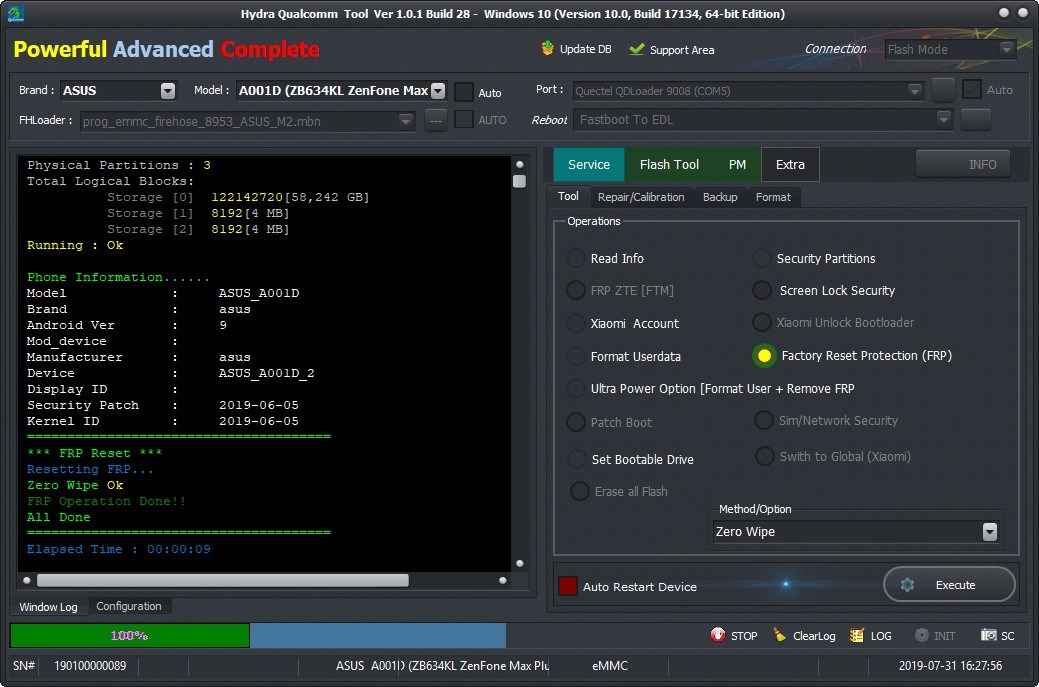1039x687 pixels.
Task: Click the gear icon on Execute button
Action: 907,585
